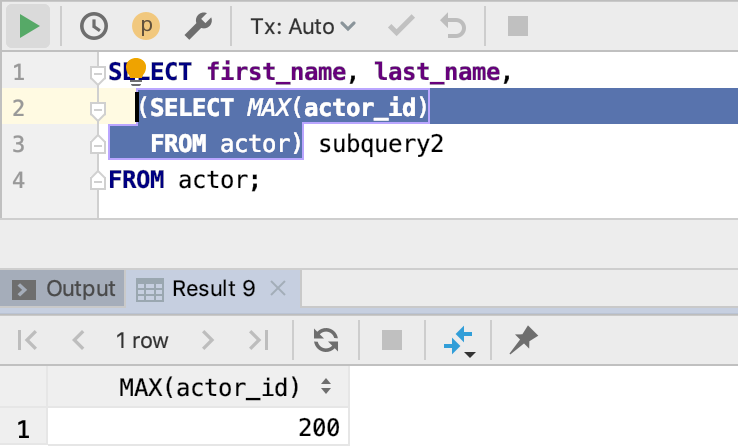This screenshot has width=738, height=446.
Task: Open compare data dropdown in results toolbar
Action: tap(458, 341)
